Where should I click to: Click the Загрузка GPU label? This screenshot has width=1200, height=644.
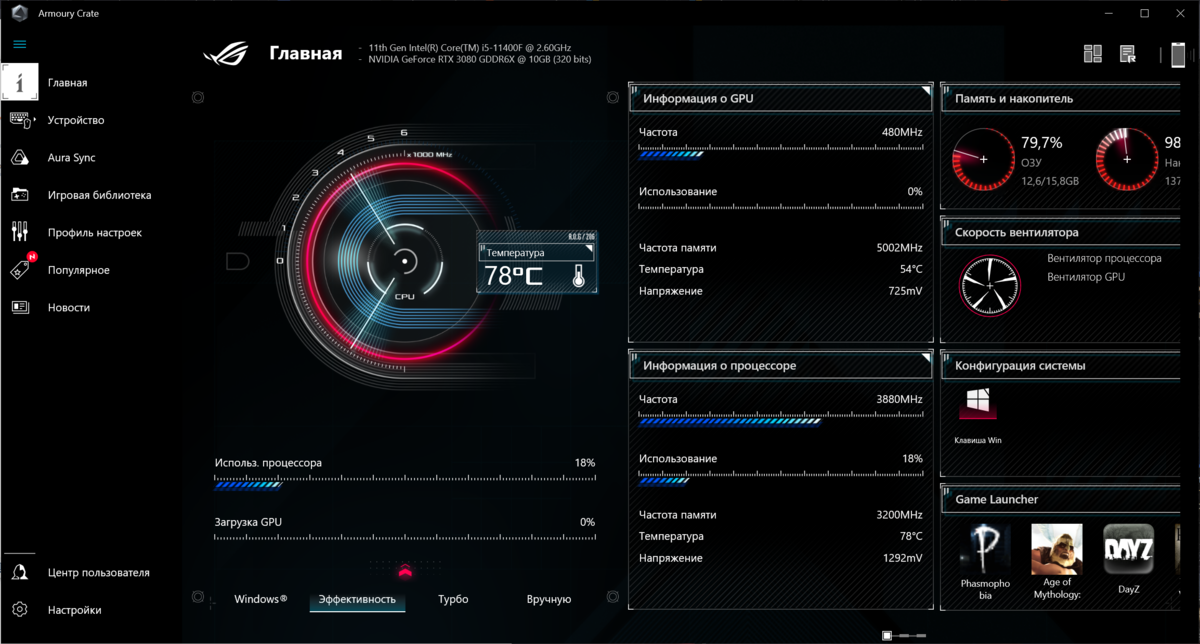[249, 522]
